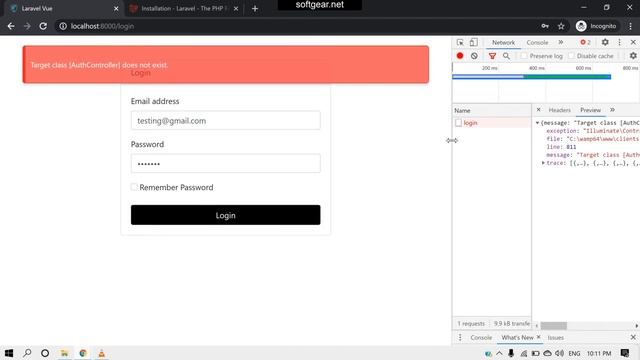
Task: Reload the localhost login page
Action: tap(43, 26)
